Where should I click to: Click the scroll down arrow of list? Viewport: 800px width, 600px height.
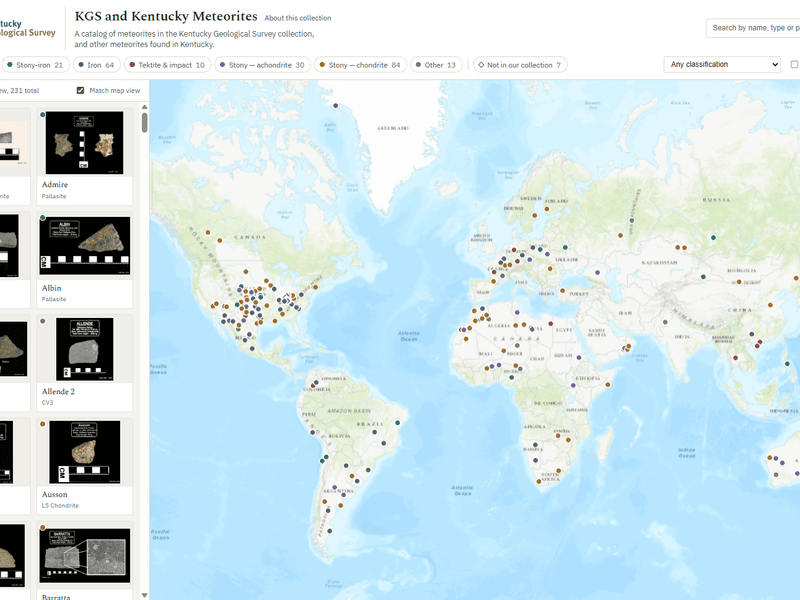[x=144, y=595]
